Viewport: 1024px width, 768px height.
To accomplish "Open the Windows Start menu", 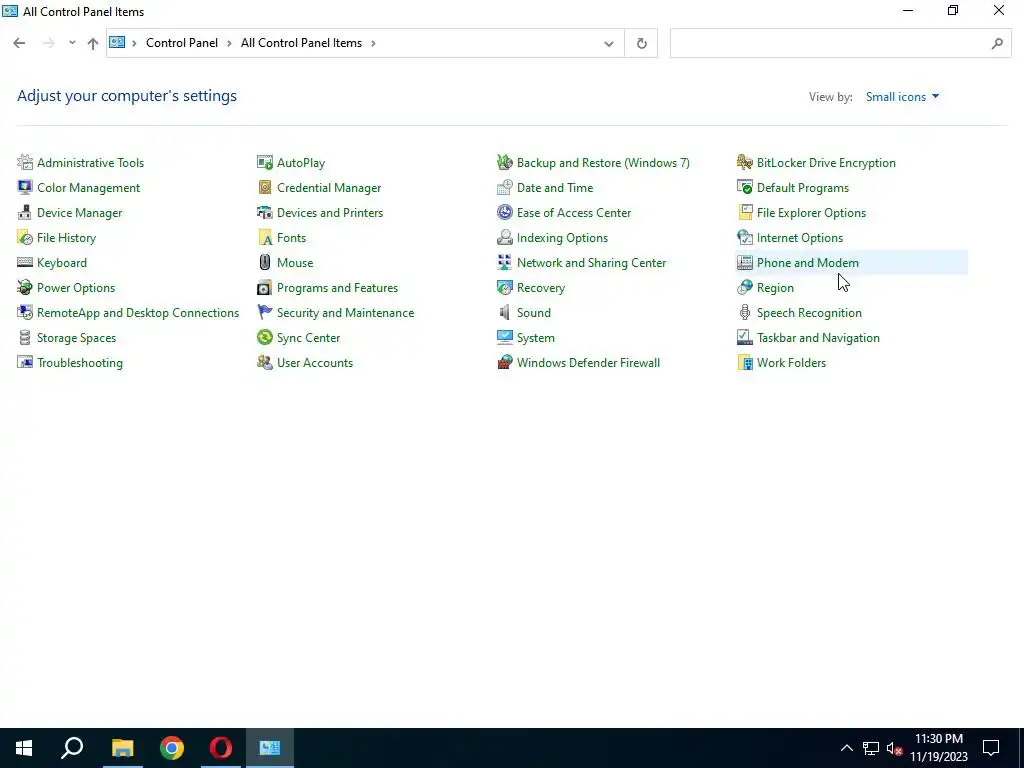I will [x=24, y=748].
